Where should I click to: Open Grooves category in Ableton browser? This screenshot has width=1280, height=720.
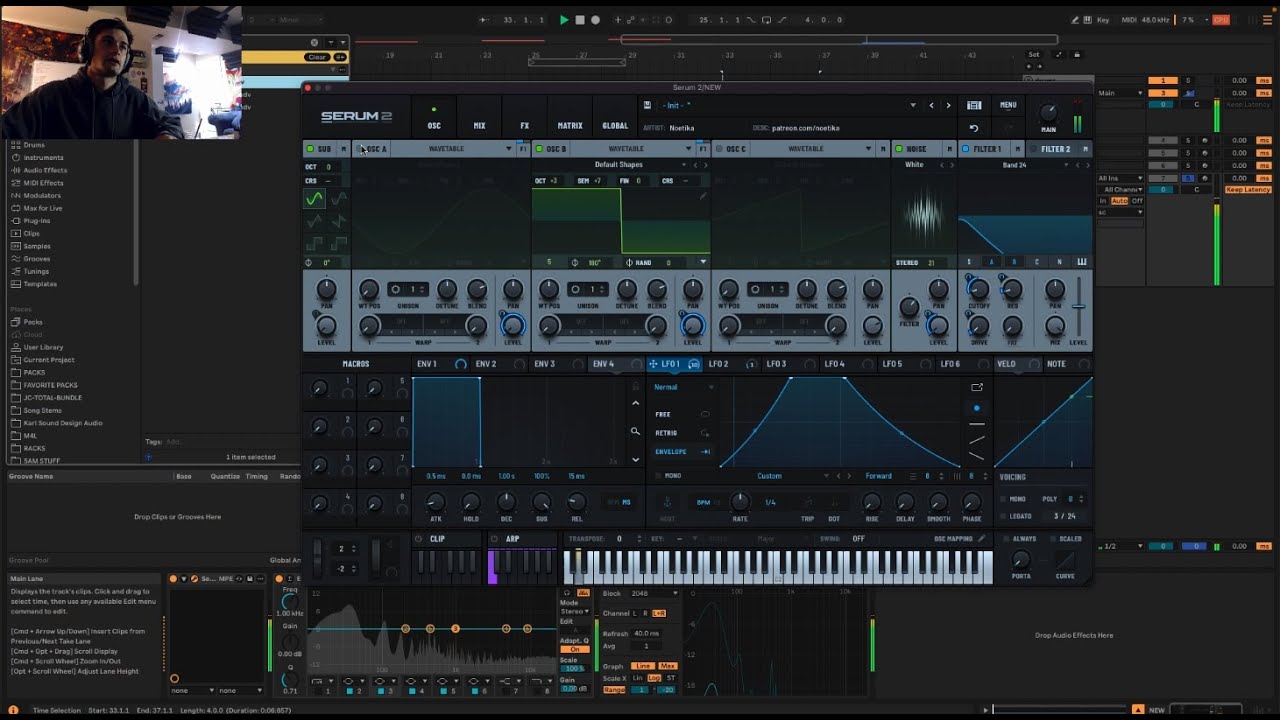click(x=37, y=259)
